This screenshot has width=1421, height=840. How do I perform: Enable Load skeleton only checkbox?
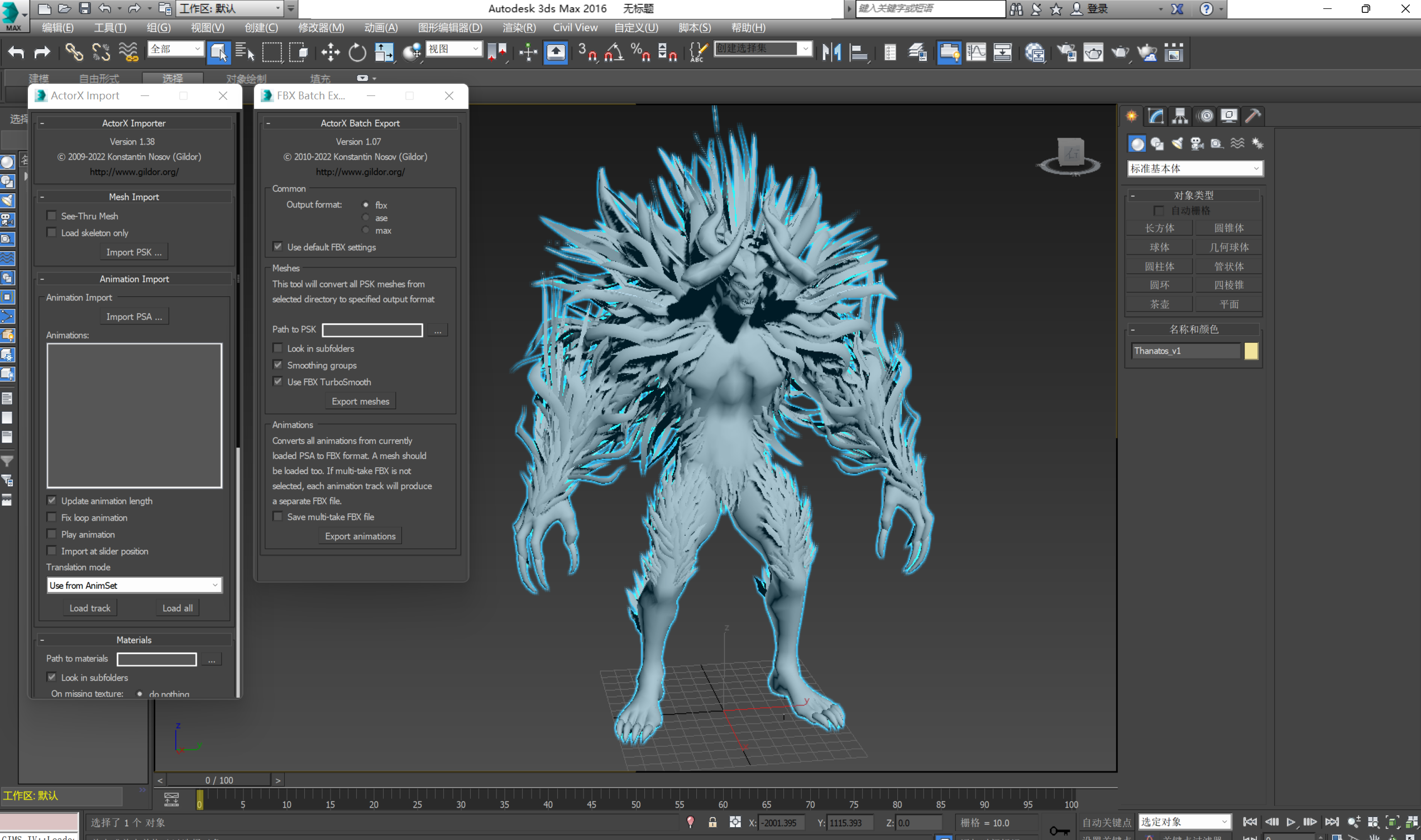pyautogui.click(x=51, y=233)
